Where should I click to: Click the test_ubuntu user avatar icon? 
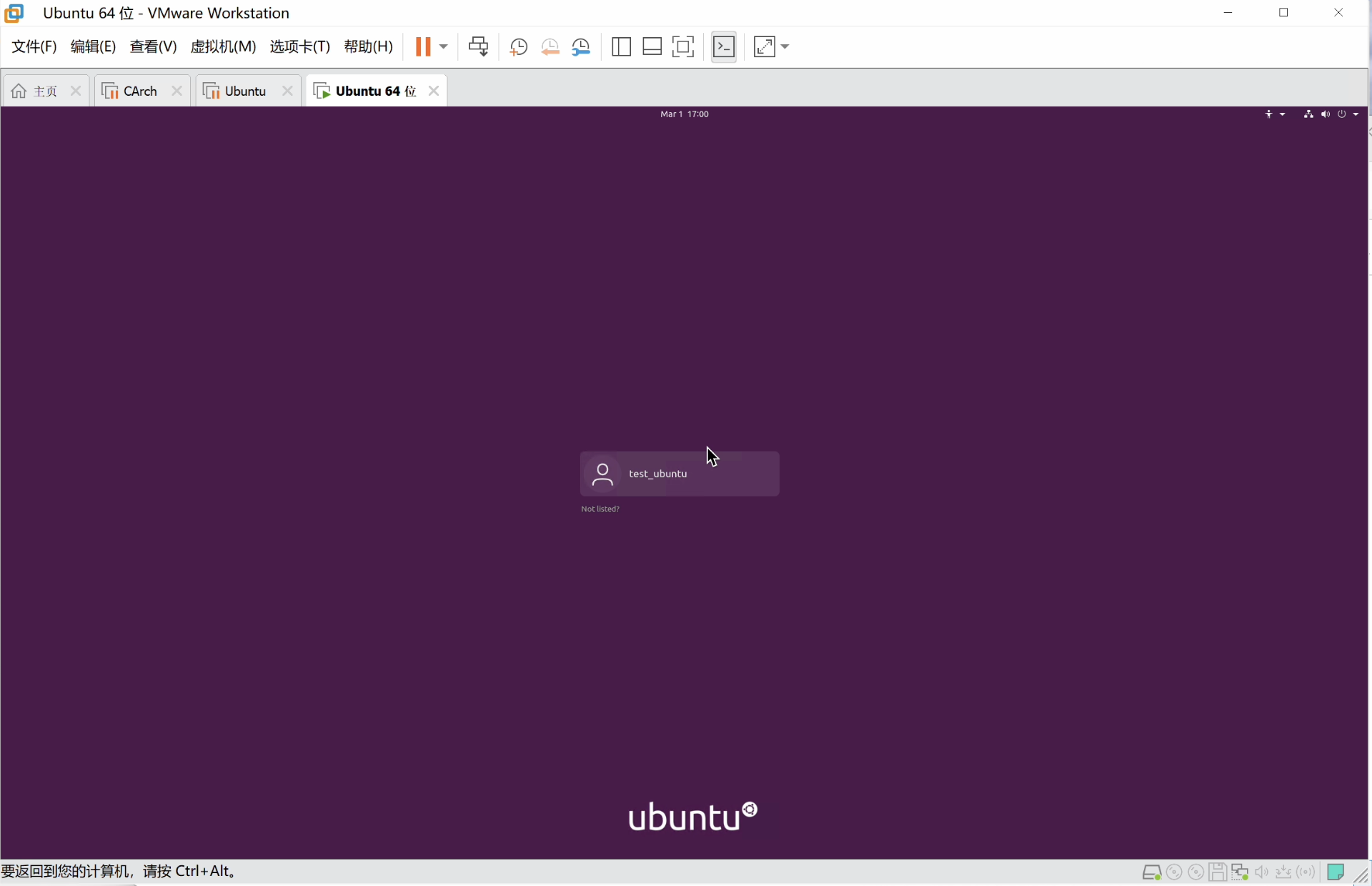[x=602, y=474]
